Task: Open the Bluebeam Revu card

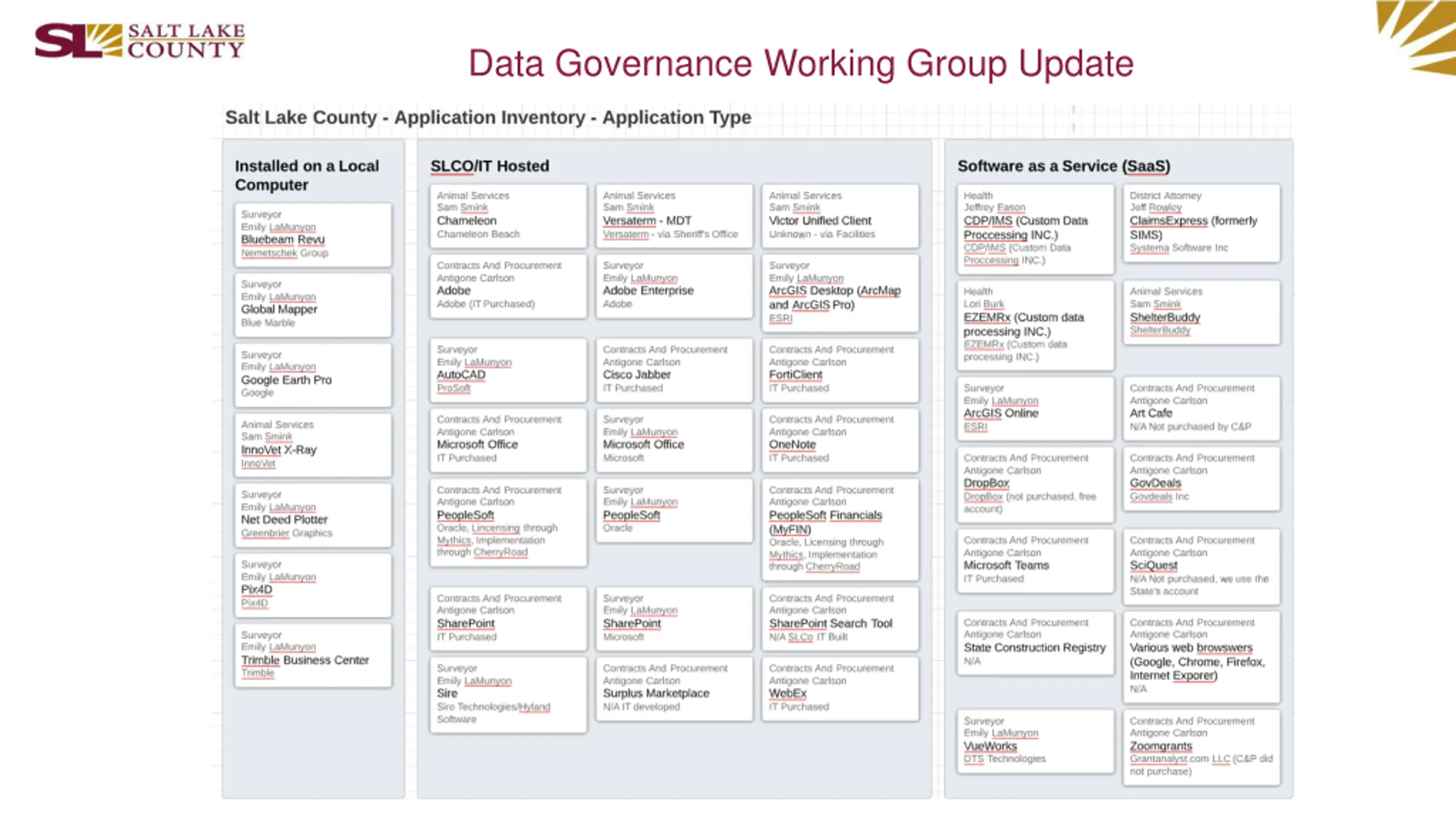Action: point(313,234)
